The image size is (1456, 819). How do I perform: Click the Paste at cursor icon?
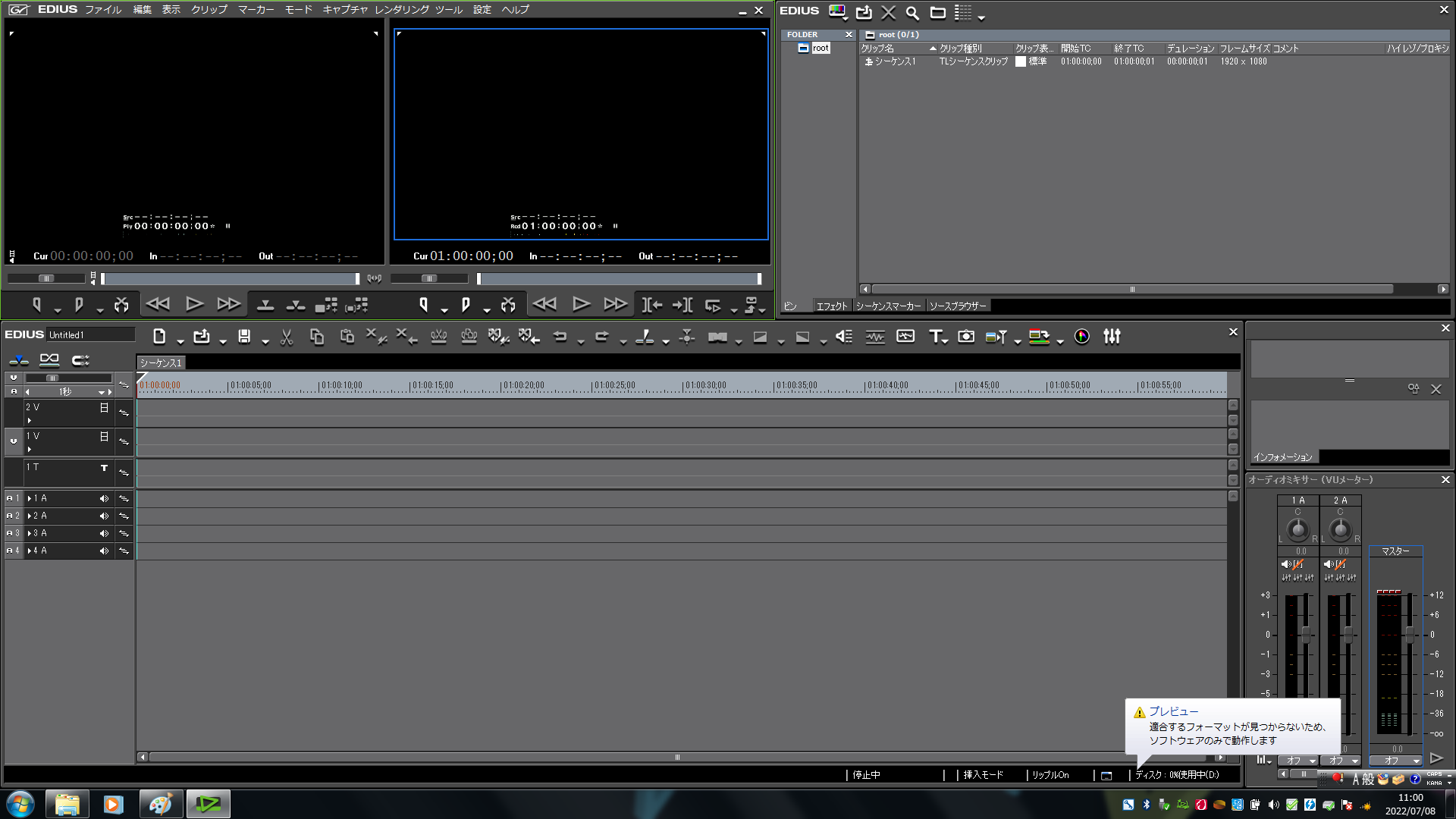(x=347, y=337)
